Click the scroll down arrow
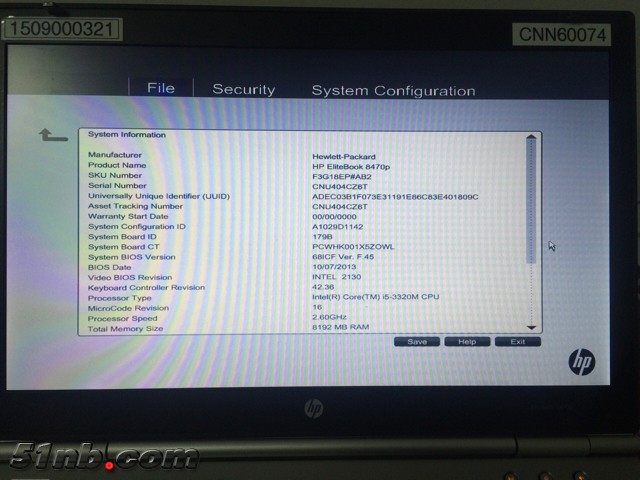Image resolution: width=640 pixels, height=480 pixels. pos(531,327)
